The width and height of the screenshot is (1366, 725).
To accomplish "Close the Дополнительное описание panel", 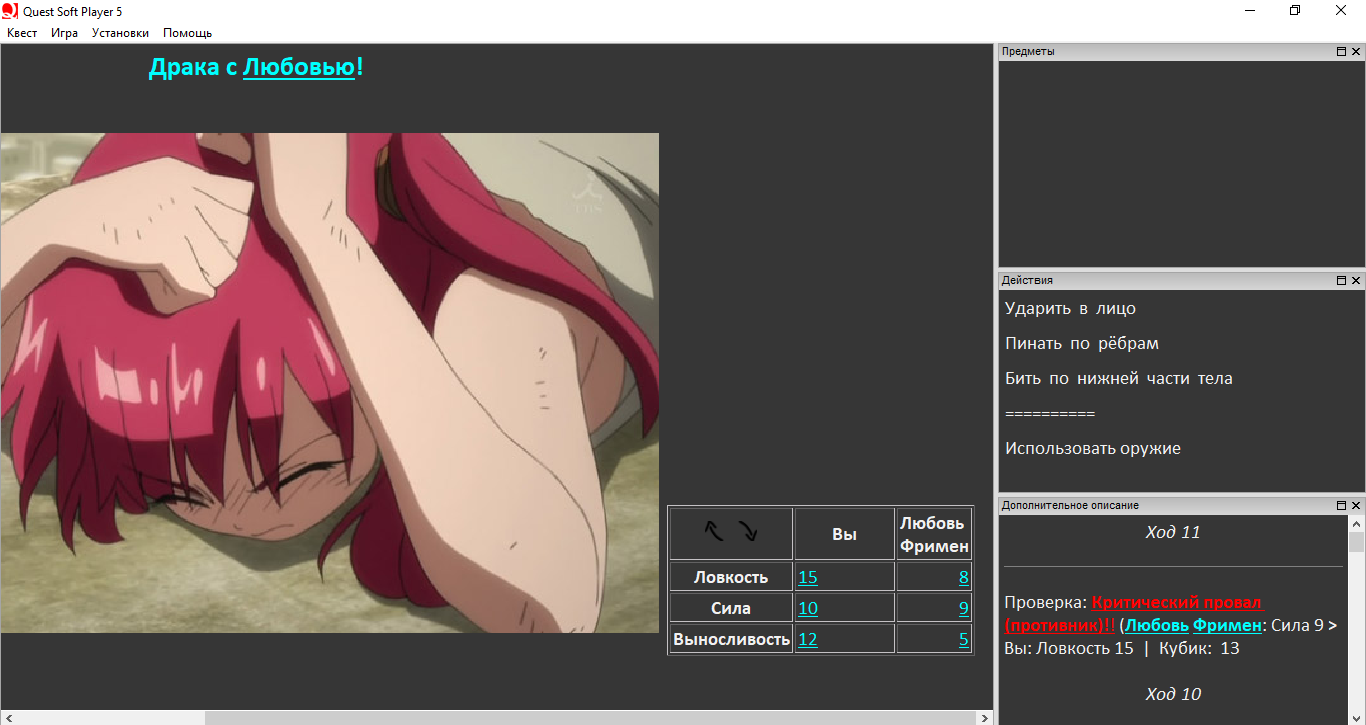I will click(x=1356, y=505).
